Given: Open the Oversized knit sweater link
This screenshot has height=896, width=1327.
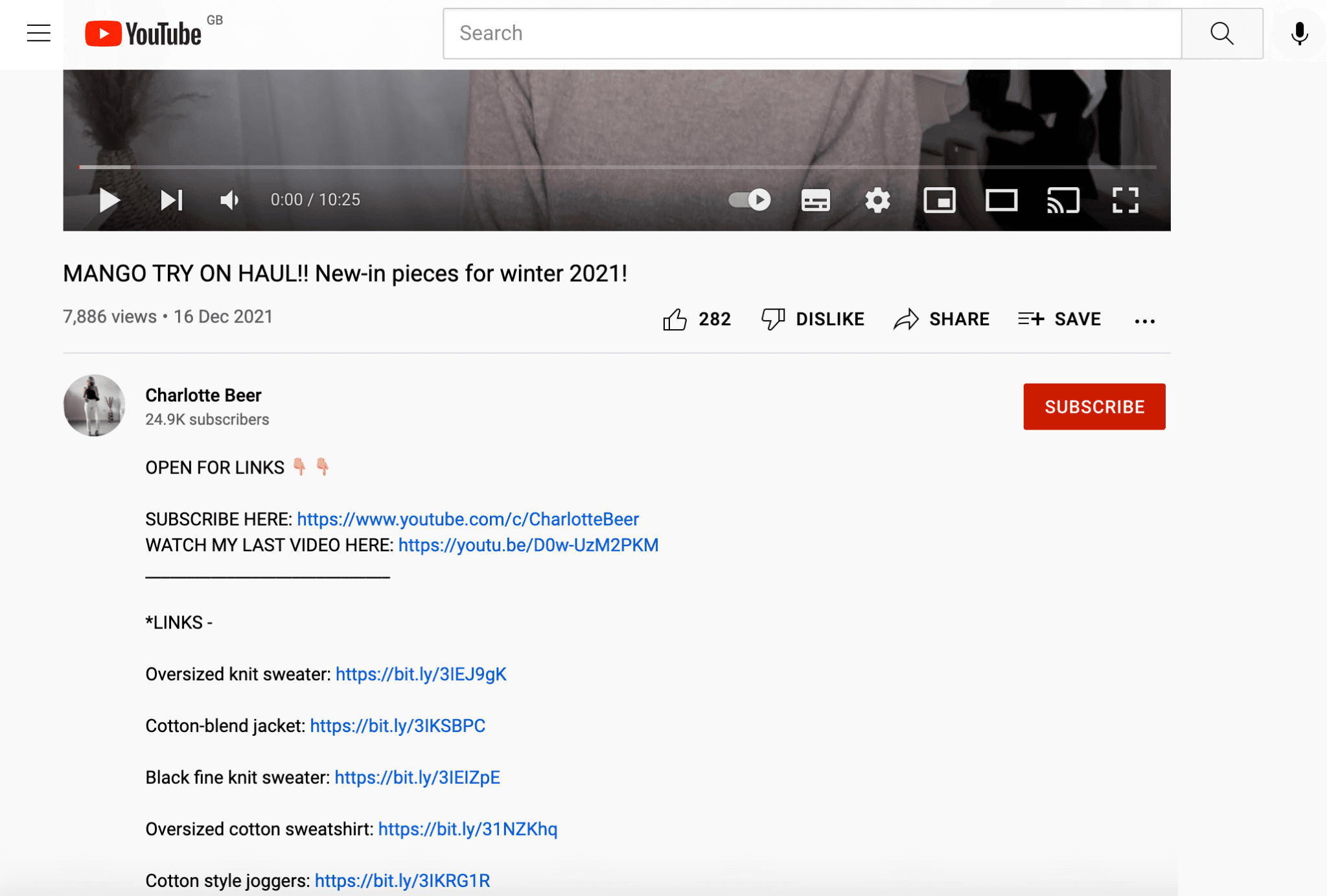Looking at the screenshot, I should [x=421, y=674].
